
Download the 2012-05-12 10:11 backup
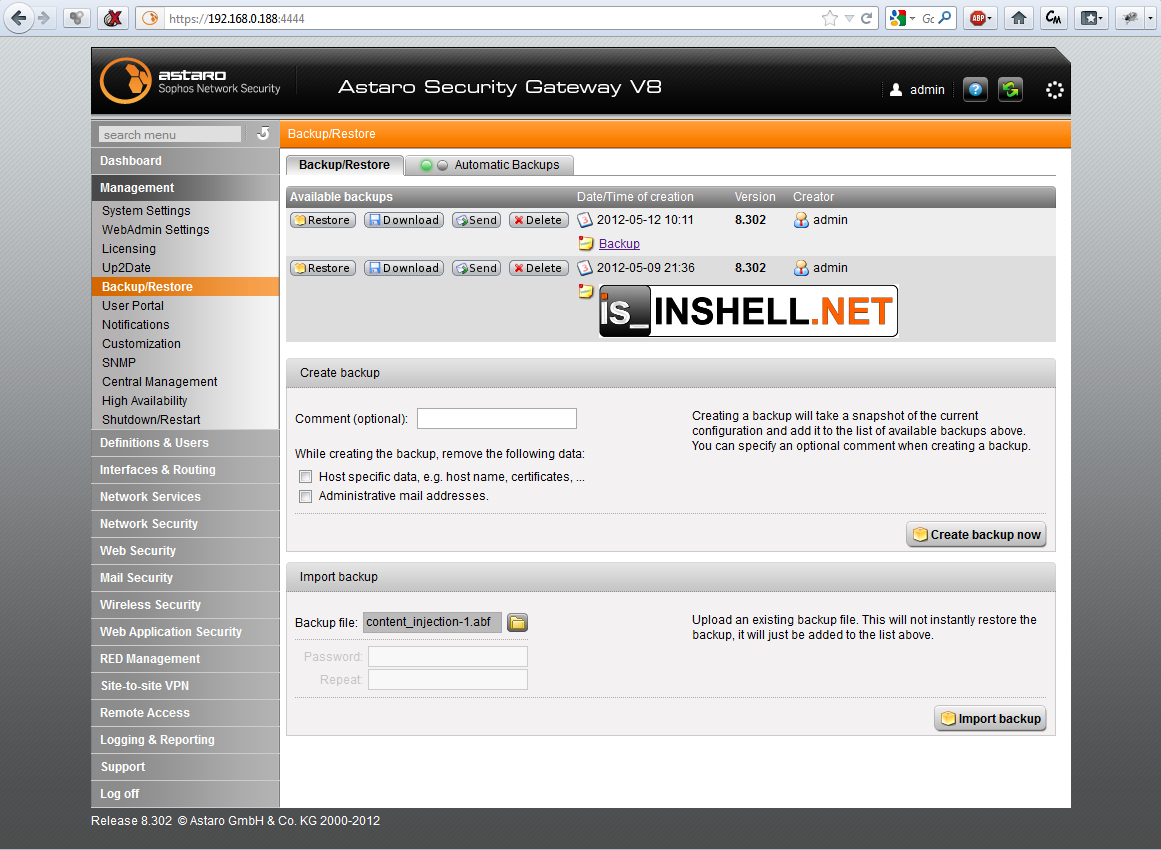404,220
